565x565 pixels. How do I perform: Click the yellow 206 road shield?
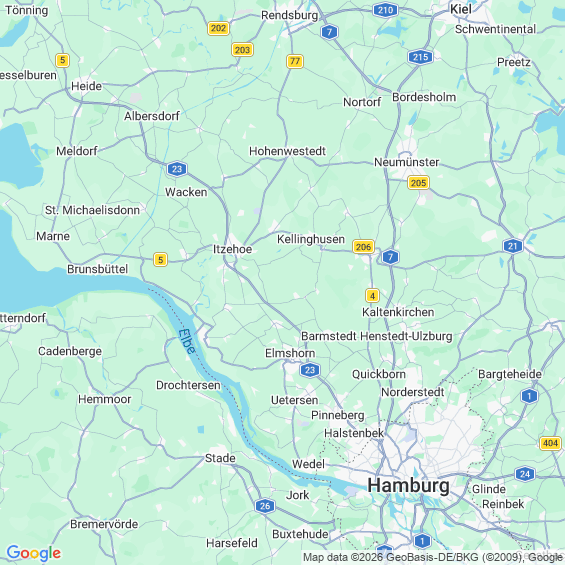[x=363, y=247]
